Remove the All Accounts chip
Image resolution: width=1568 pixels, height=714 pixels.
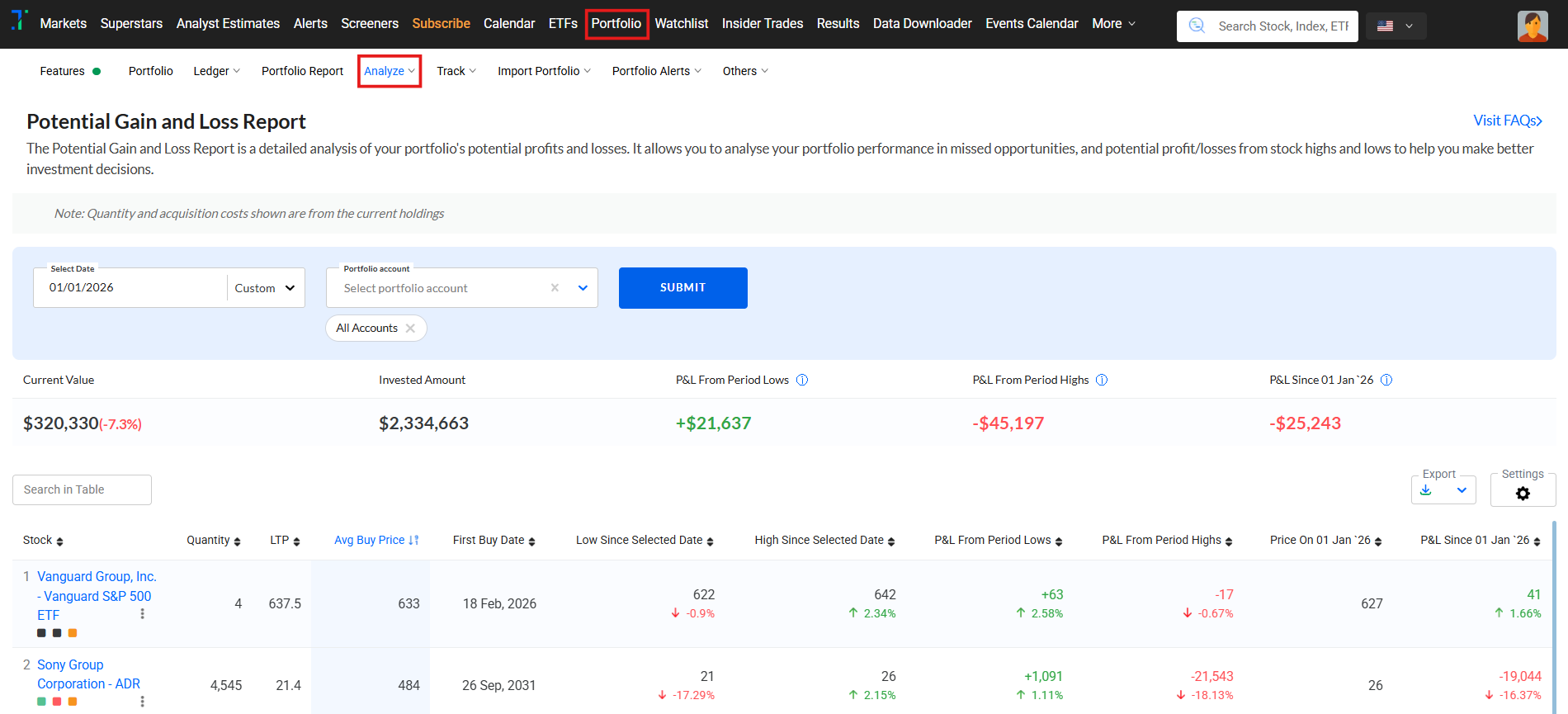coord(410,329)
